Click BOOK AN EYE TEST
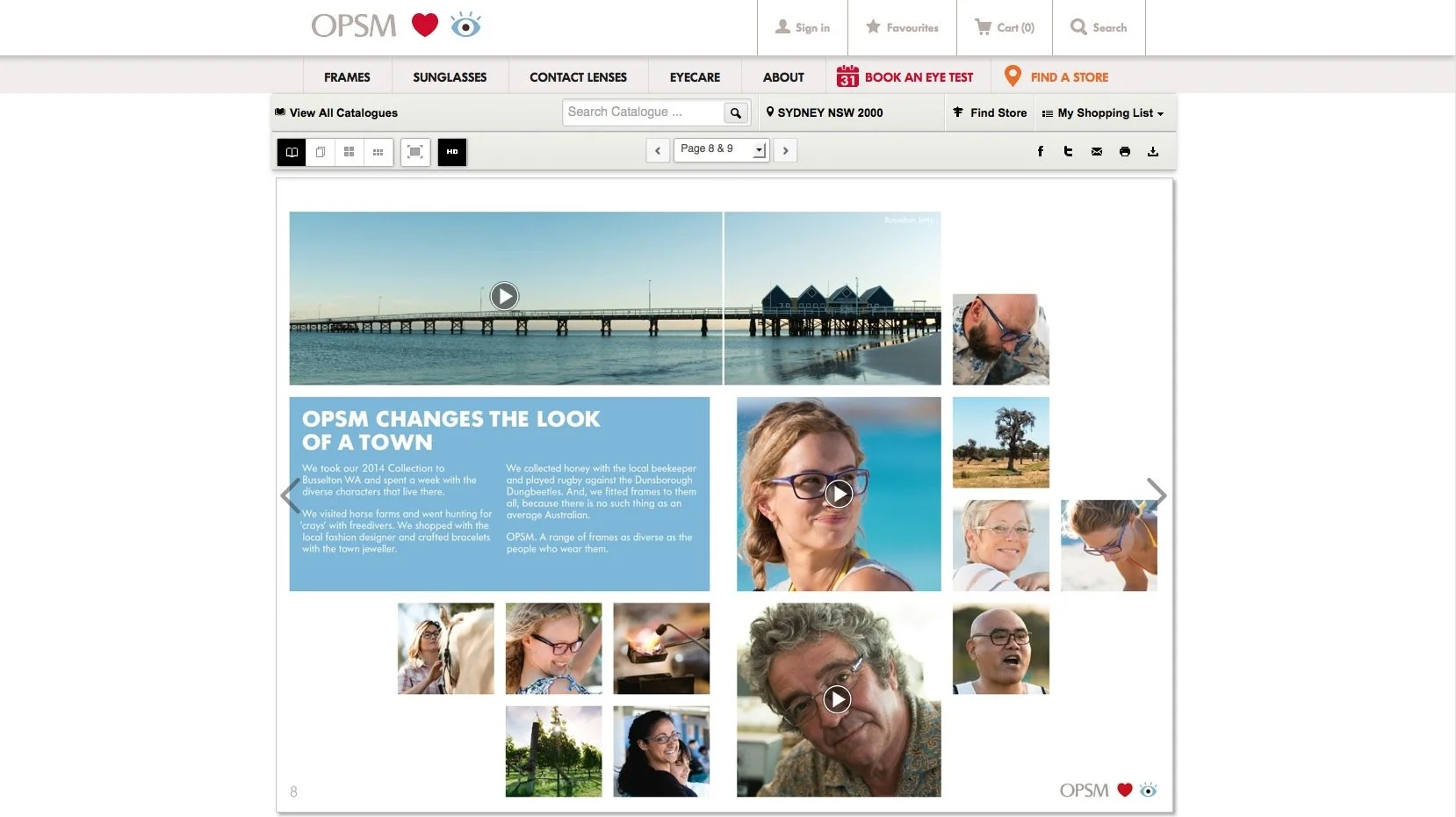This screenshot has width=1456, height=817. (919, 77)
